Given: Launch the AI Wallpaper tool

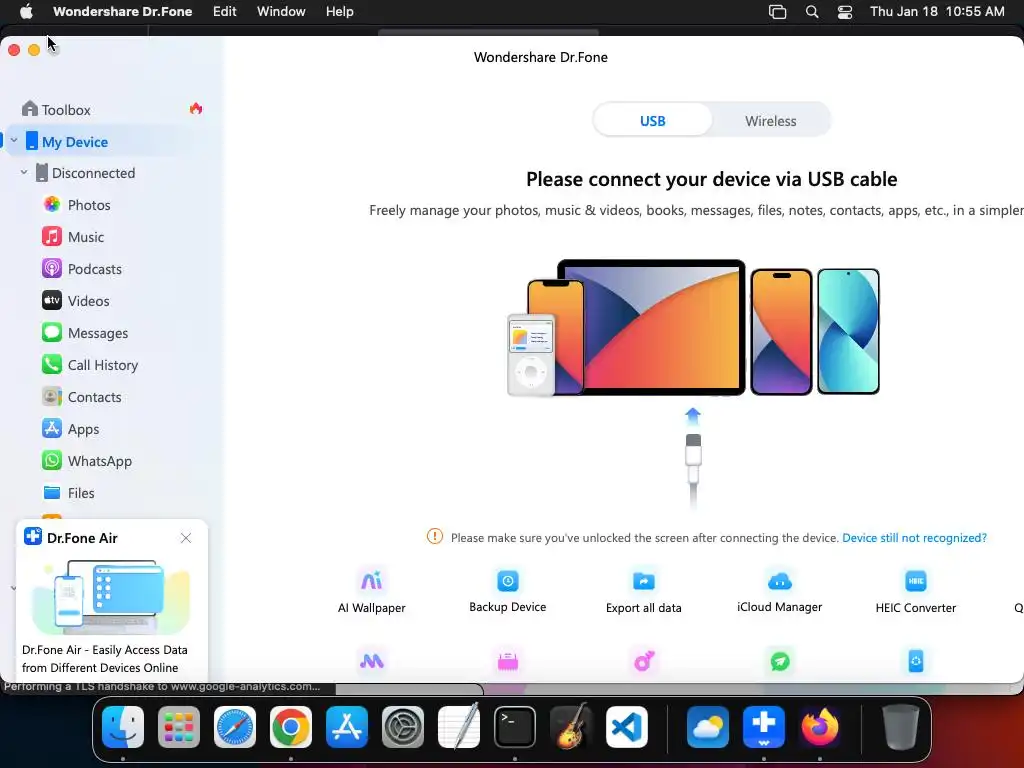Looking at the screenshot, I should 372,590.
